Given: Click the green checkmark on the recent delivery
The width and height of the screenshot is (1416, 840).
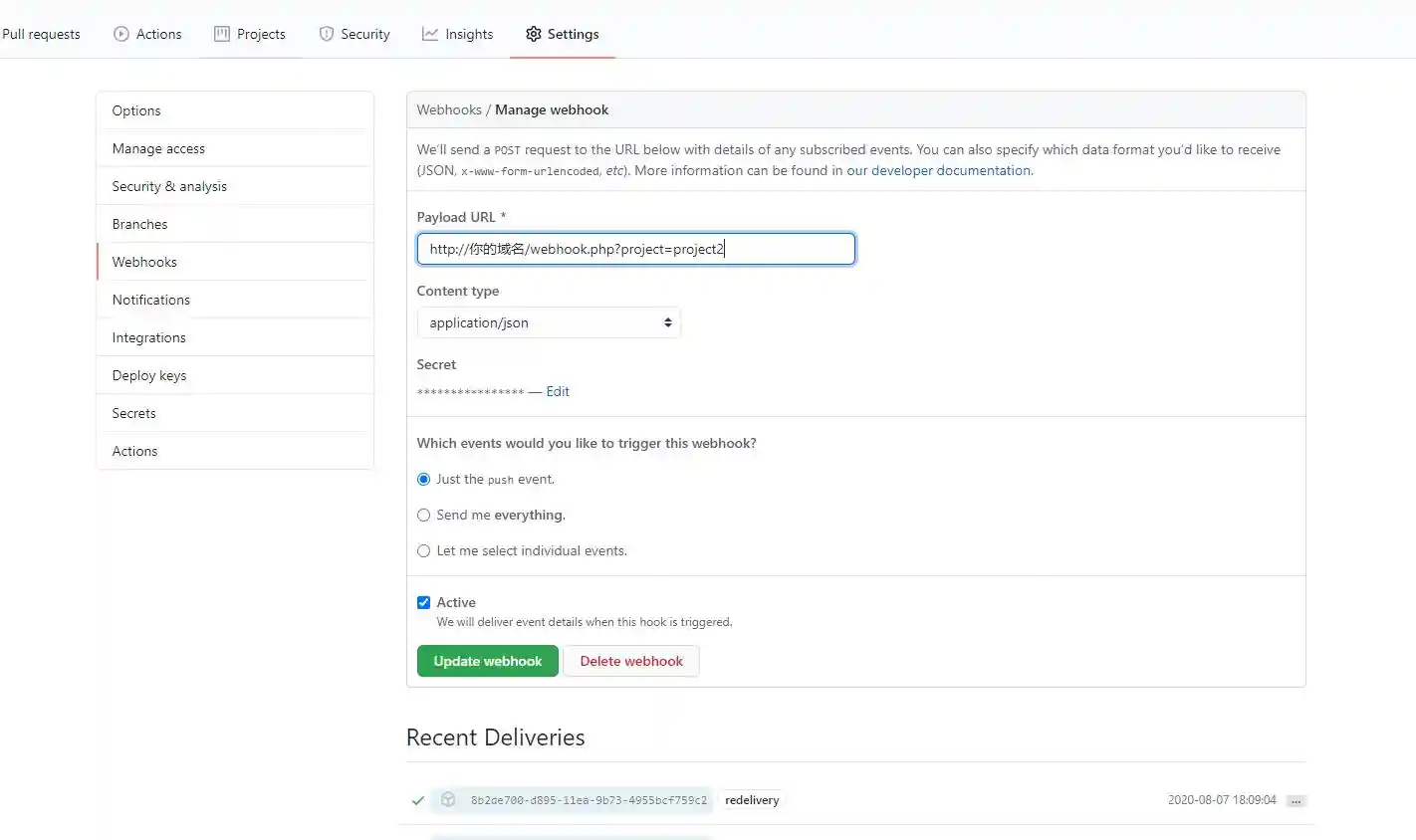Looking at the screenshot, I should [417, 799].
